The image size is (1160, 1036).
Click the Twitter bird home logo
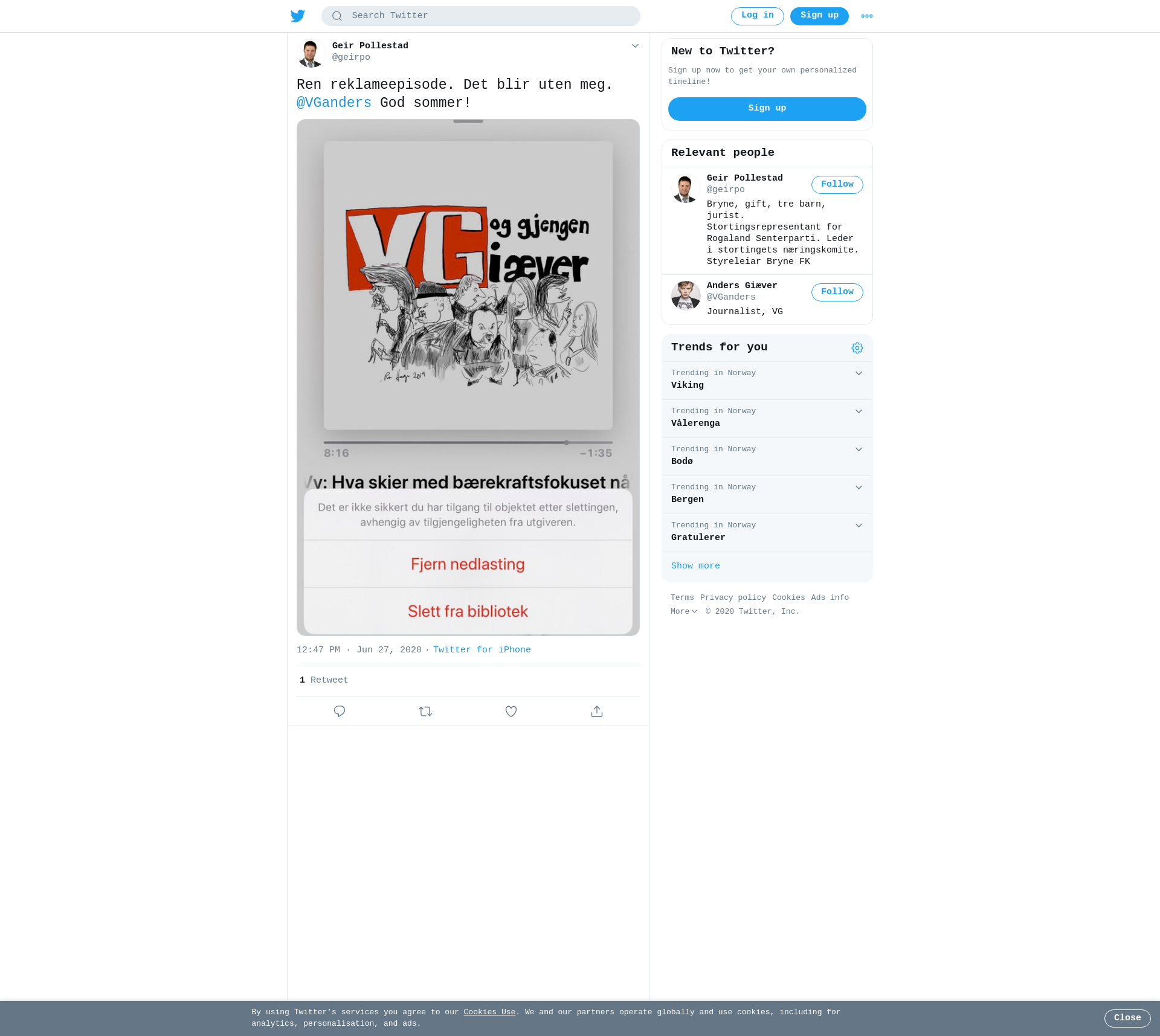click(298, 16)
